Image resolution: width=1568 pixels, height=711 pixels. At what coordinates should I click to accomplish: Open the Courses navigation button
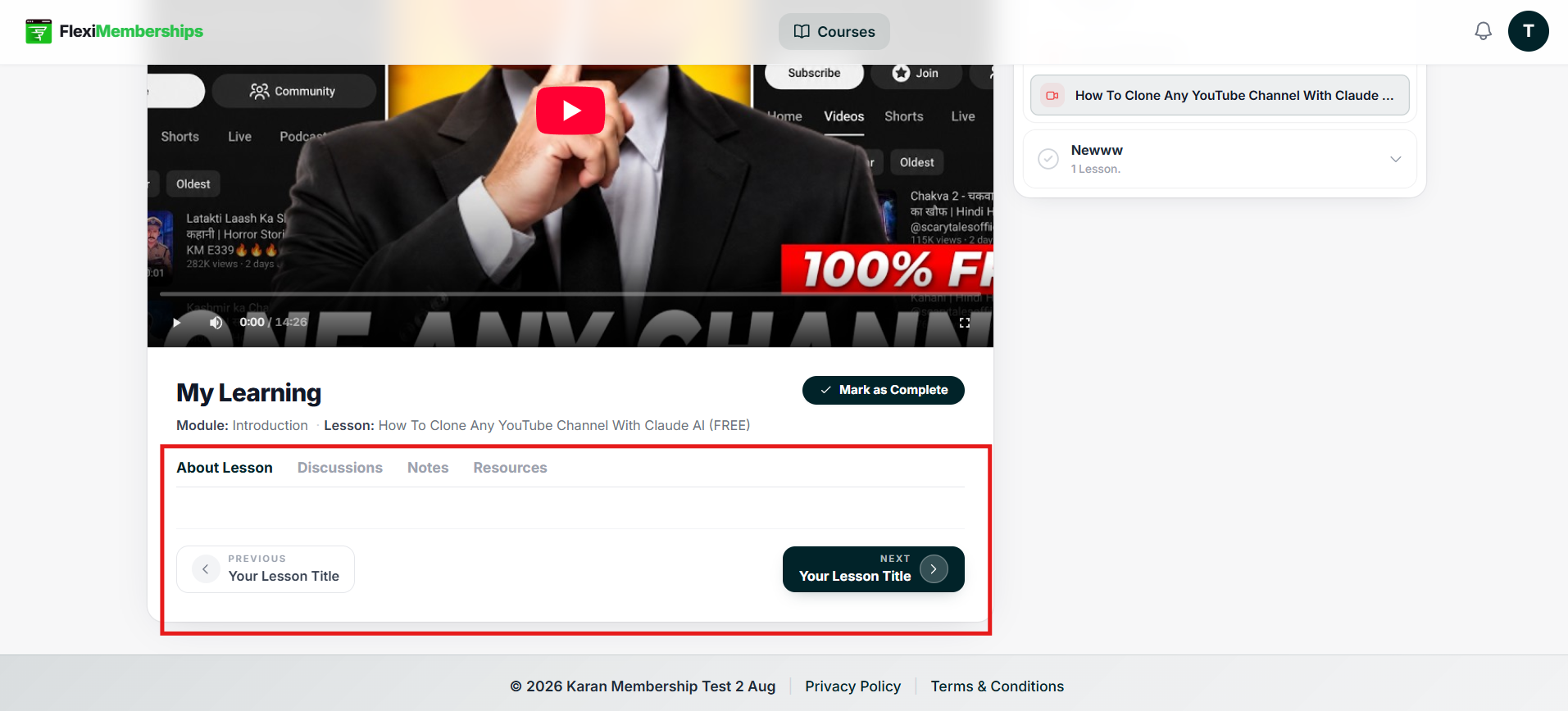pos(834,31)
